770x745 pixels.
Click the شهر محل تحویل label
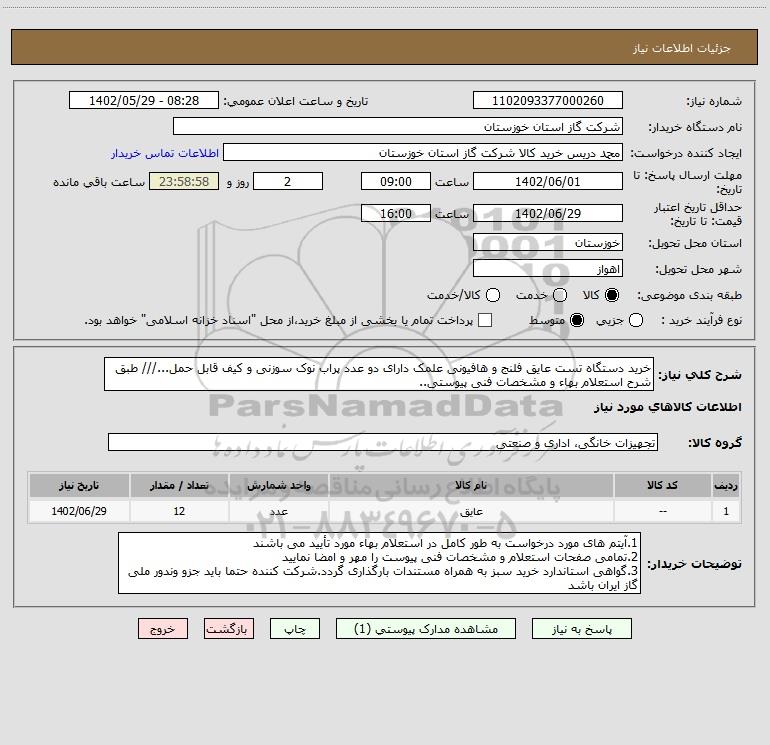tap(699, 270)
